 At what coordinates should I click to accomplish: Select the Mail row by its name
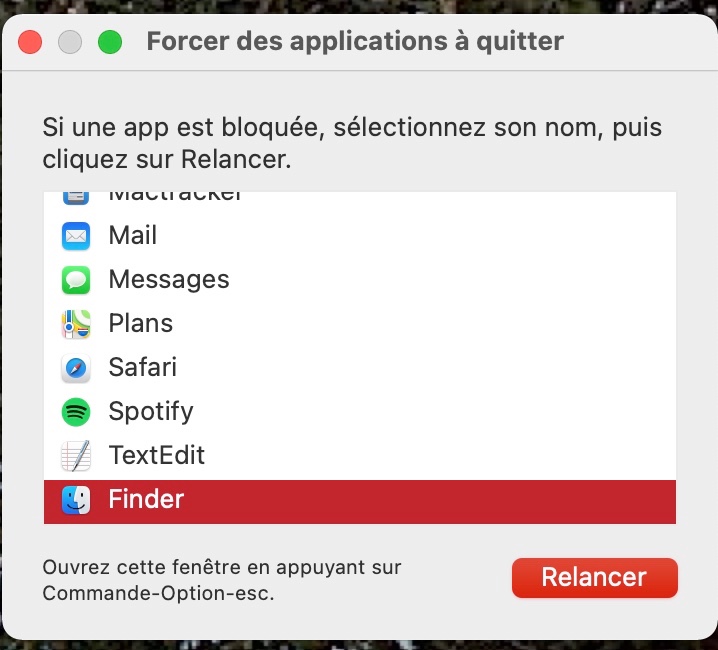(132, 236)
